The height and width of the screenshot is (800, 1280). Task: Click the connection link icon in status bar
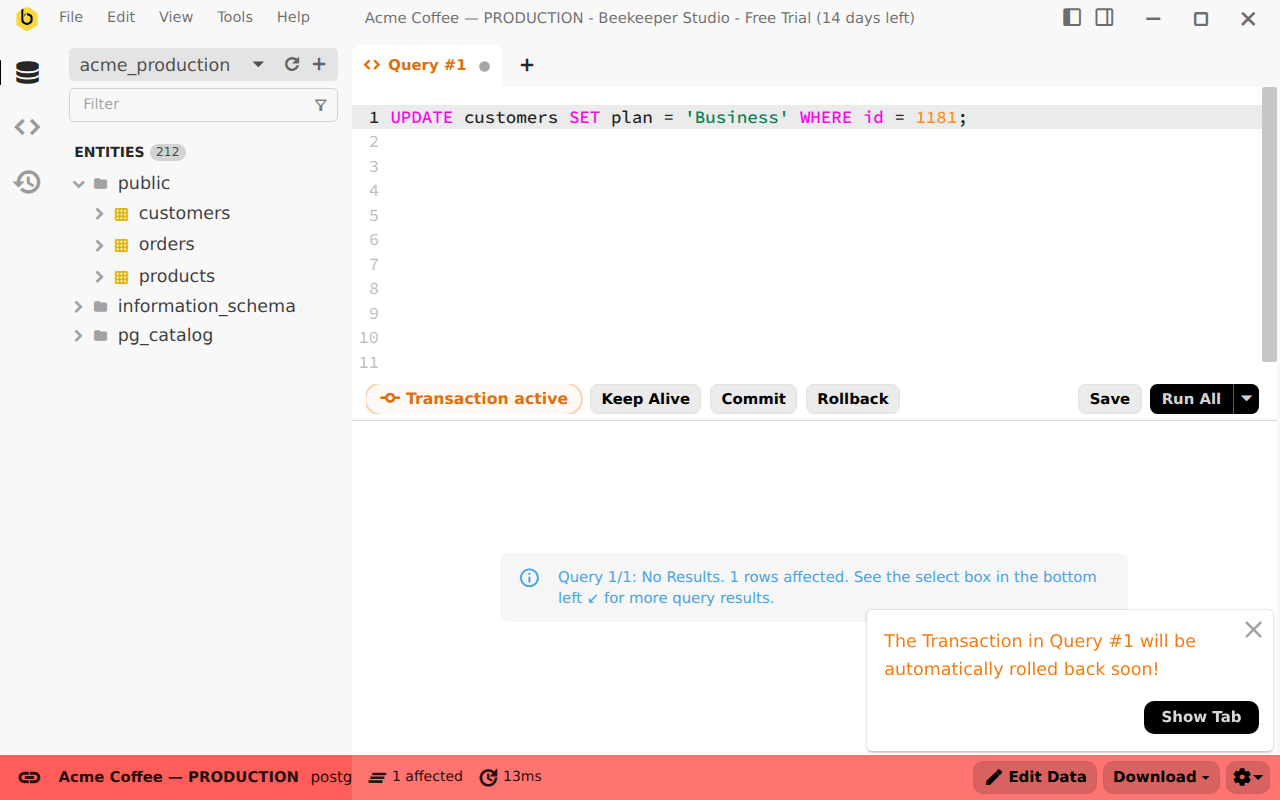(30, 777)
